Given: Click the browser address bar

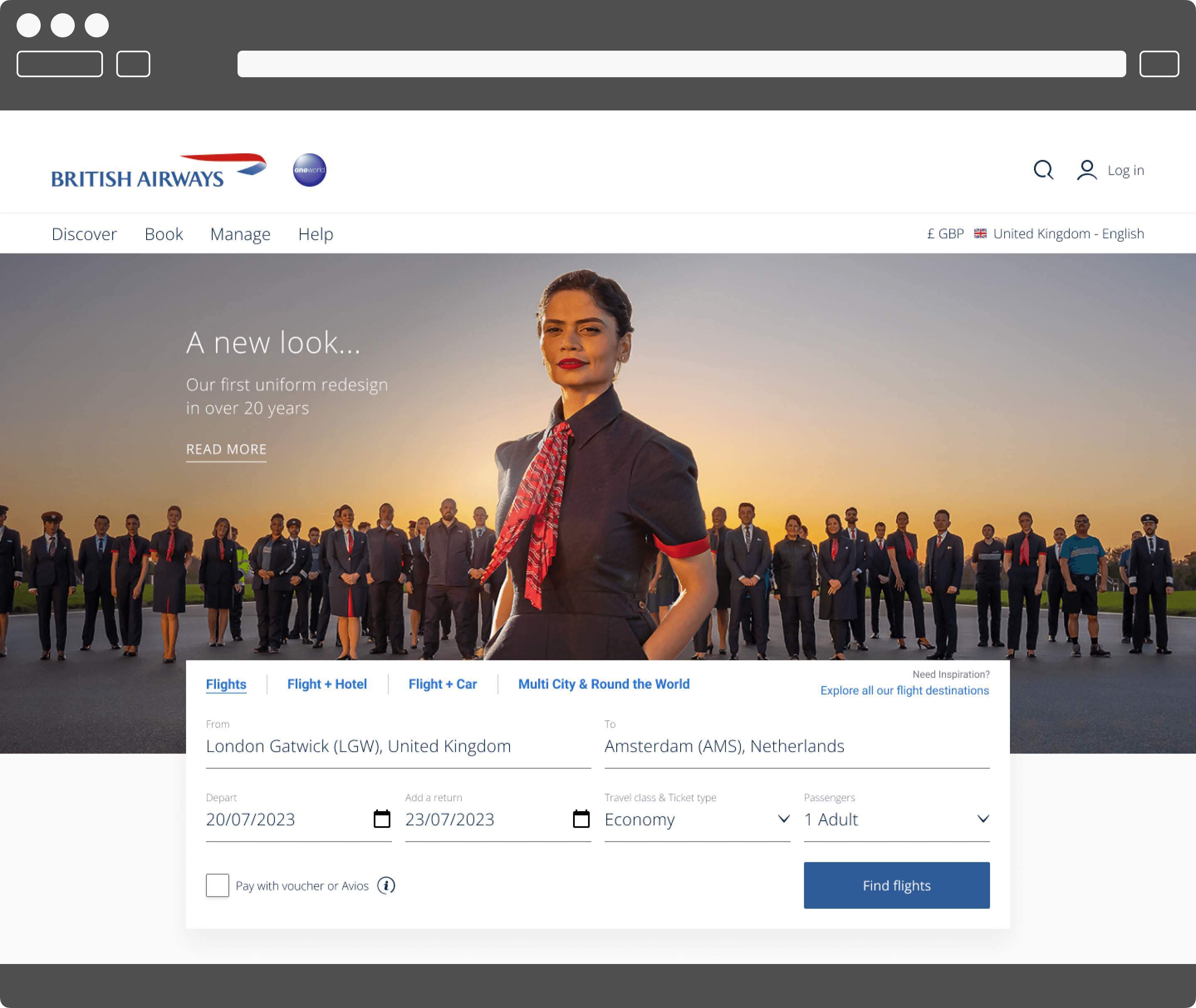Looking at the screenshot, I should click(x=681, y=64).
